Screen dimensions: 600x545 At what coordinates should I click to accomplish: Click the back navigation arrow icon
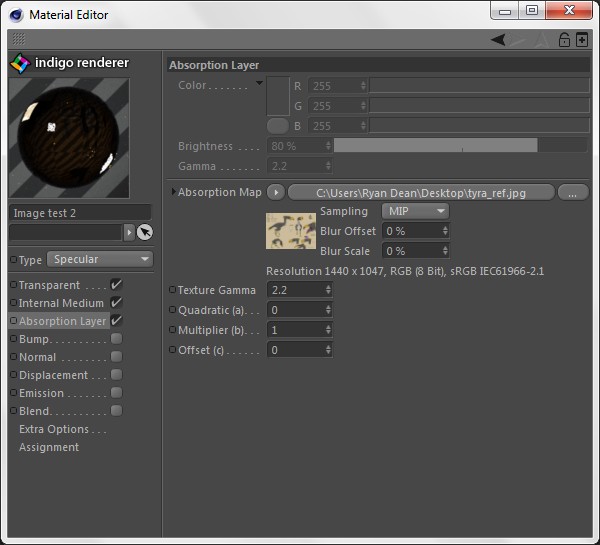coord(500,40)
